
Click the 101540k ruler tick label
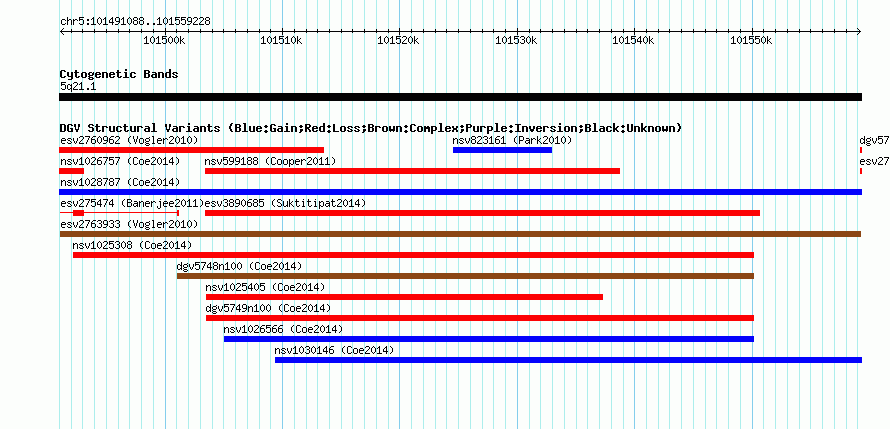coord(635,41)
